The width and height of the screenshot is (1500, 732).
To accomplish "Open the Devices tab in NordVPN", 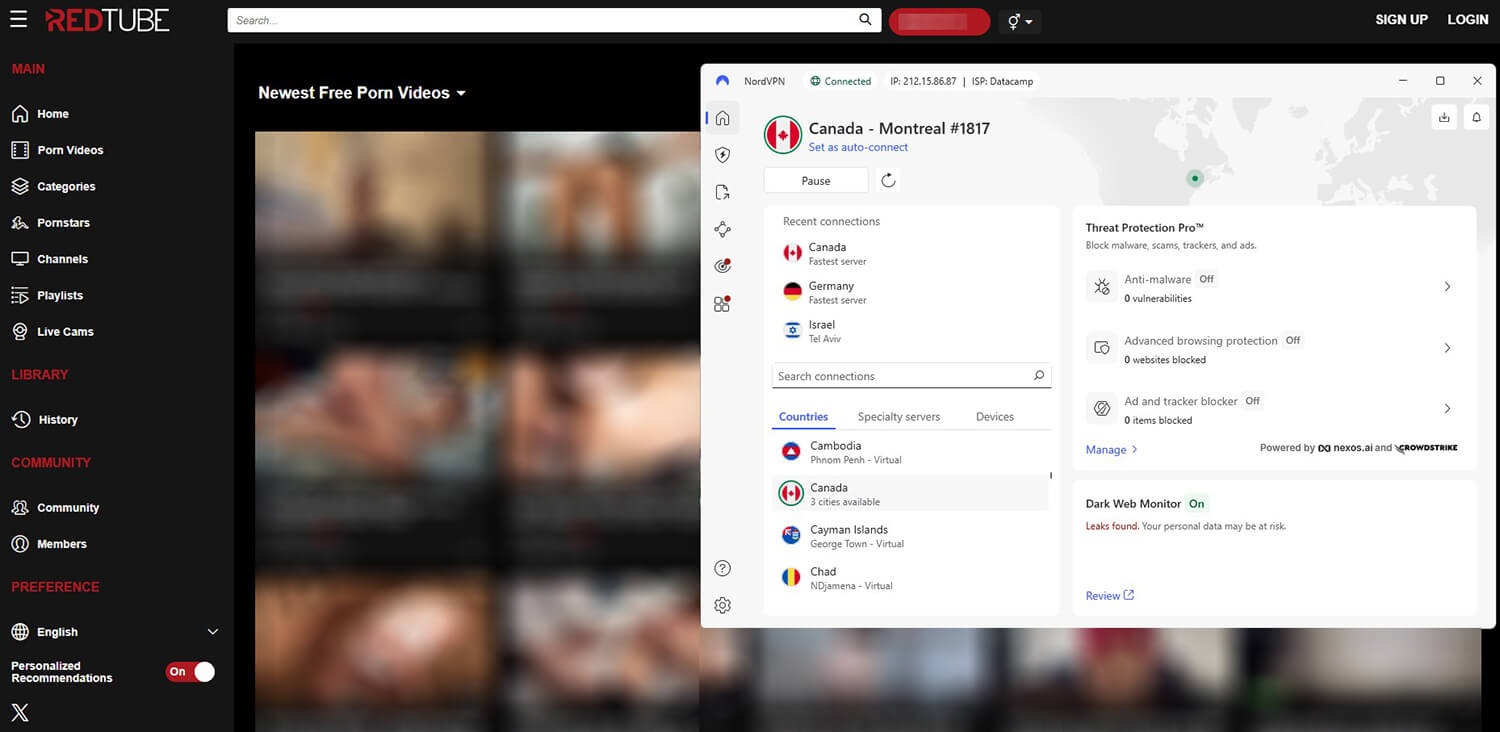I will 994,416.
